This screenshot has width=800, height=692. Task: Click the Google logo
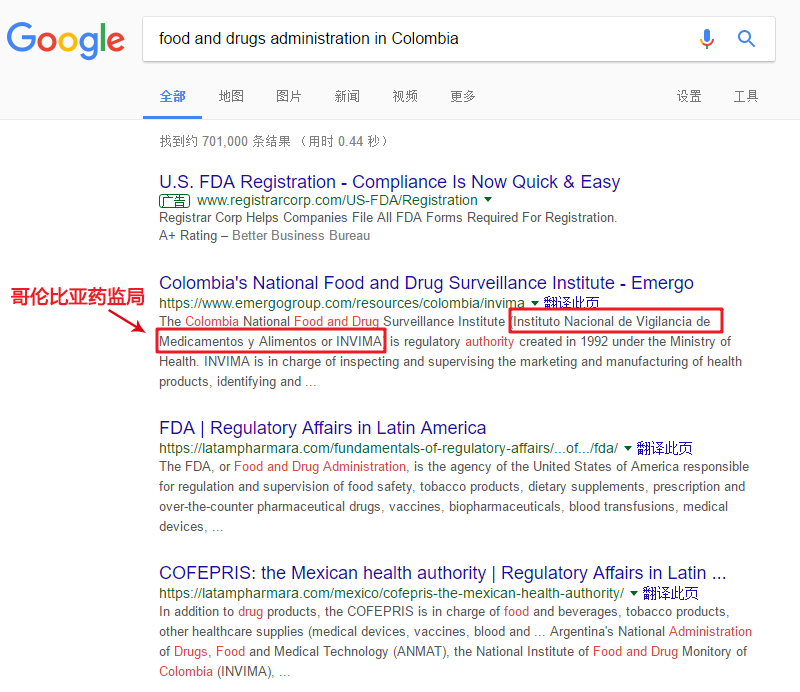[x=66, y=40]
